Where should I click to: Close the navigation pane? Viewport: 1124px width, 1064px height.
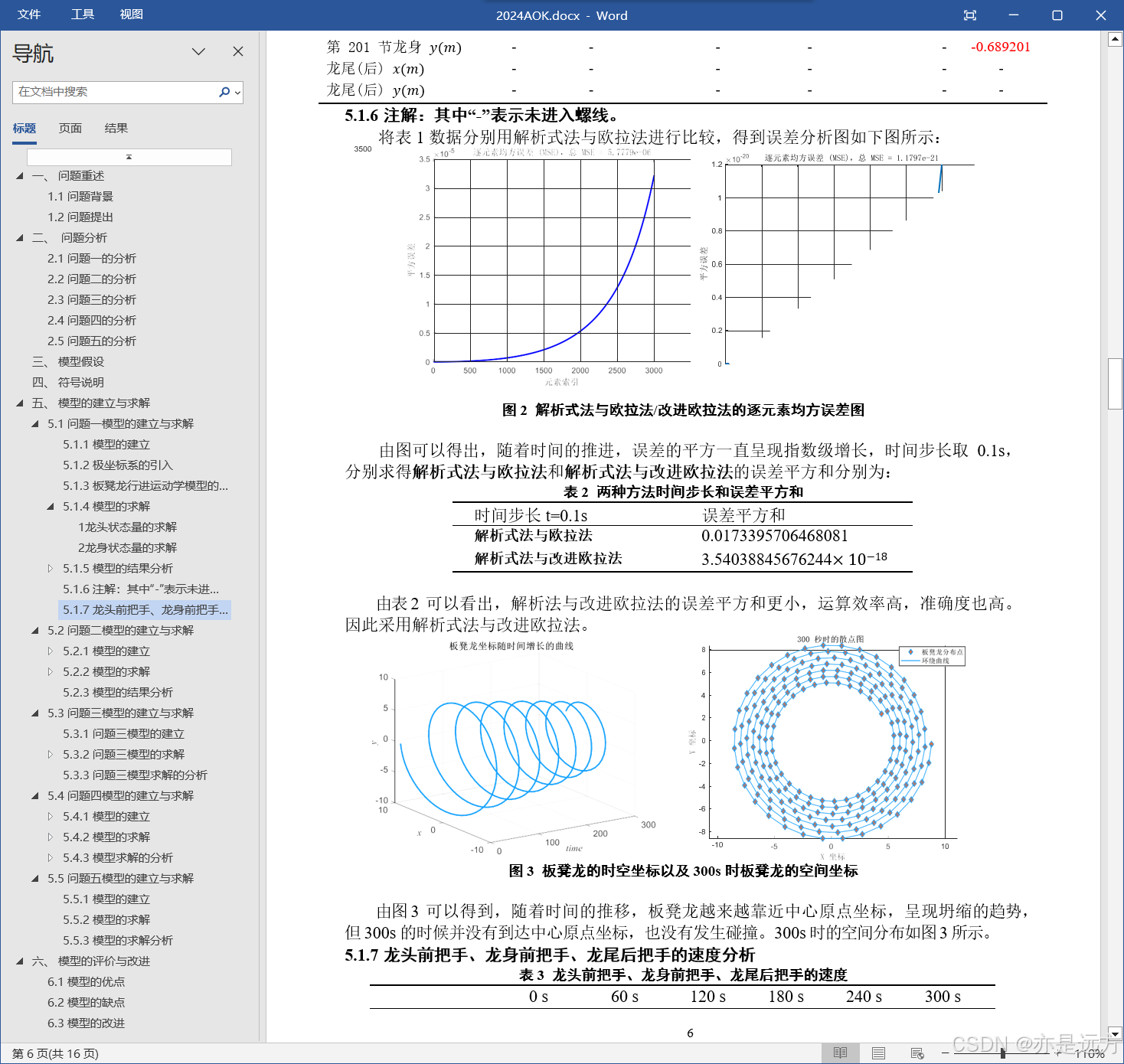[238, 51]
